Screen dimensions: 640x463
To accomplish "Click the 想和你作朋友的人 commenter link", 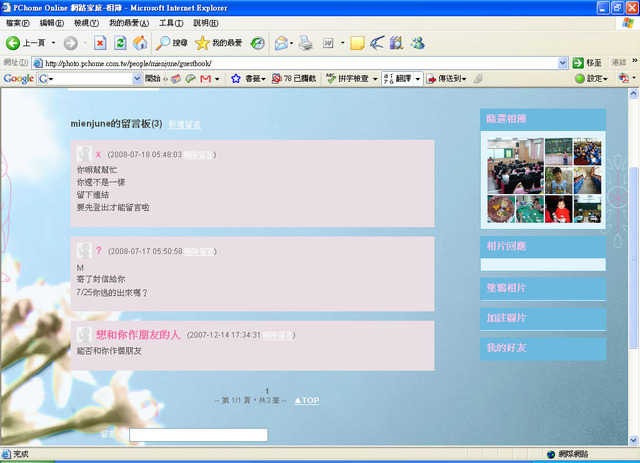I will (138, 334).
